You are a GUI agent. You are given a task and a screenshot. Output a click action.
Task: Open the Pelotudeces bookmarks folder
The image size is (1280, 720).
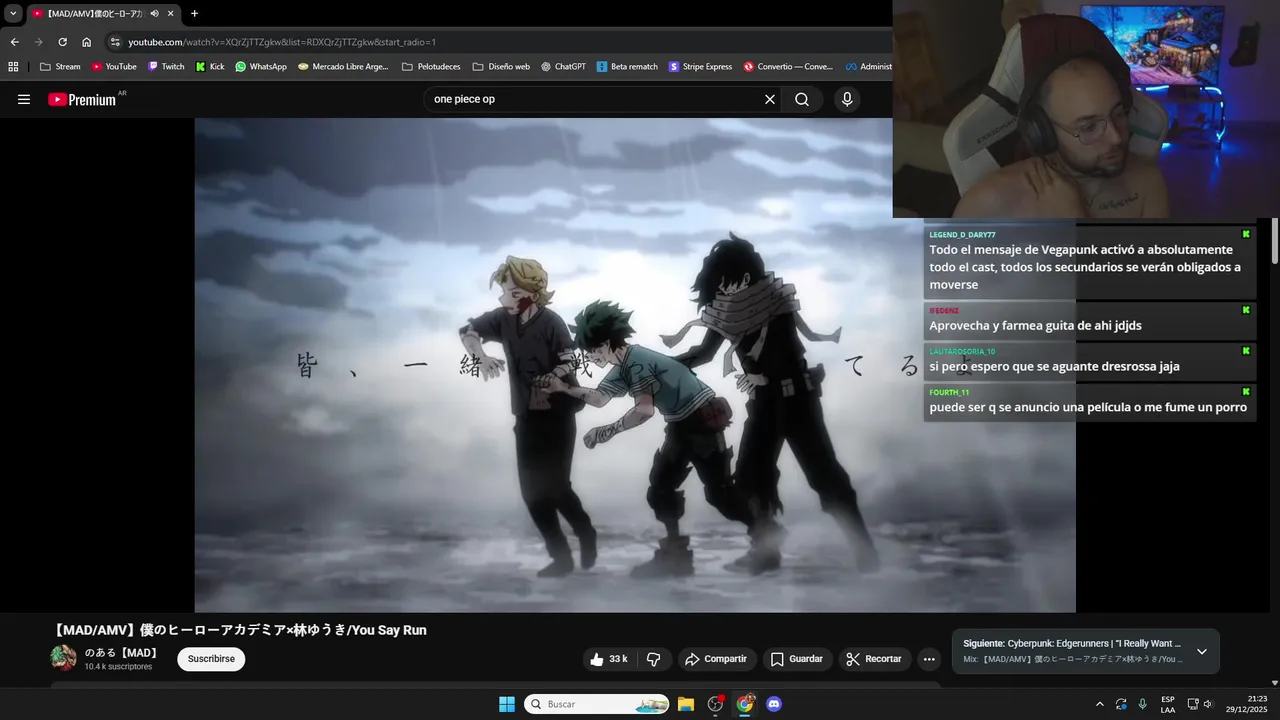pyautogui.click(x=431, y=67)
